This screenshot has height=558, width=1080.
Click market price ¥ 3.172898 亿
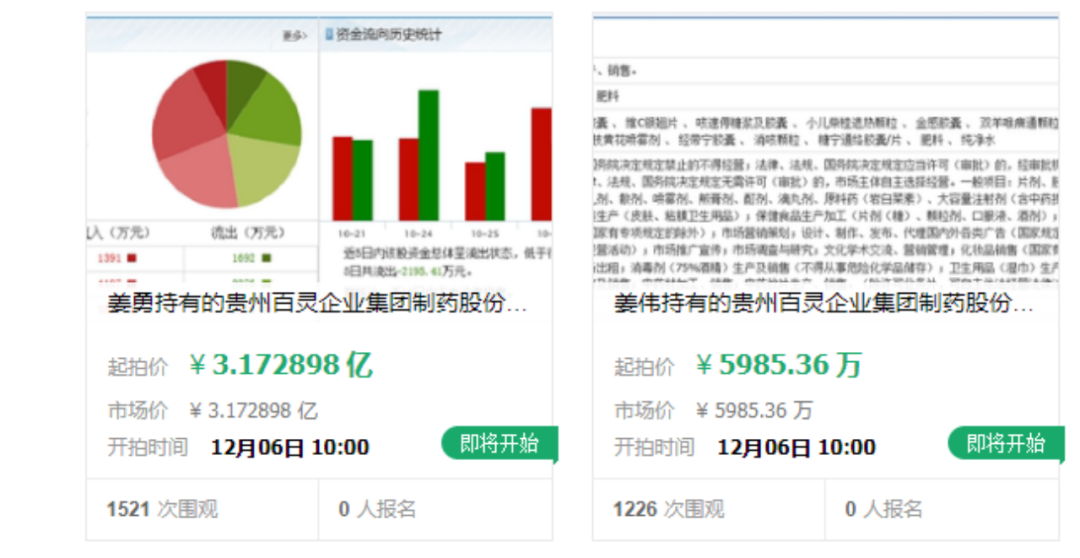(253, 411)
